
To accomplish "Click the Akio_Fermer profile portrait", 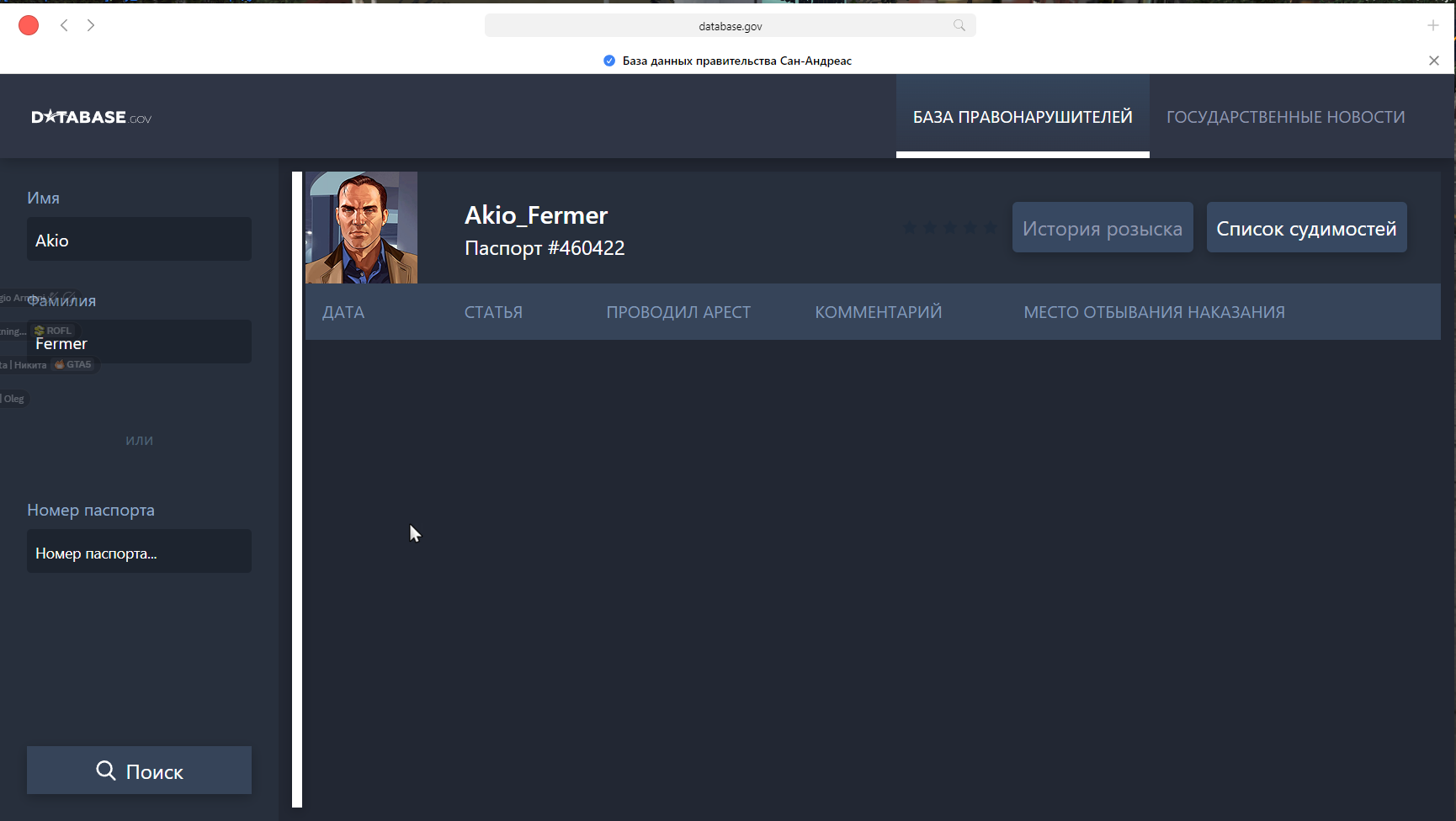I will (x=361, y=227).
